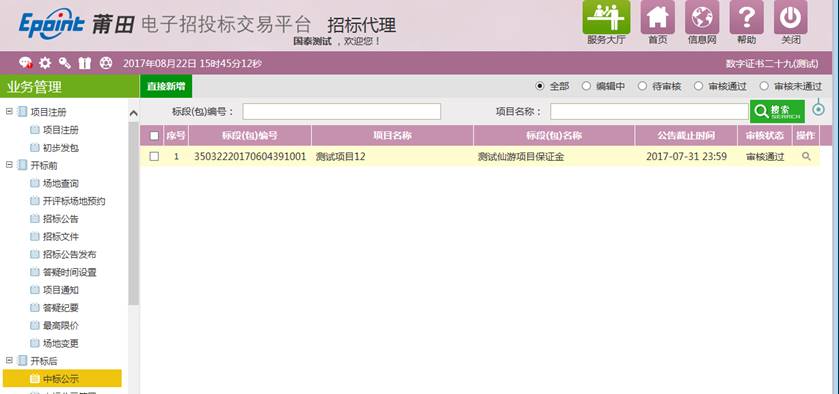Image resolution: width=839 pixels, height=394 pixels.
Task: Tick the select-all checkbox in table header
Action: click(x=154, y=135)
